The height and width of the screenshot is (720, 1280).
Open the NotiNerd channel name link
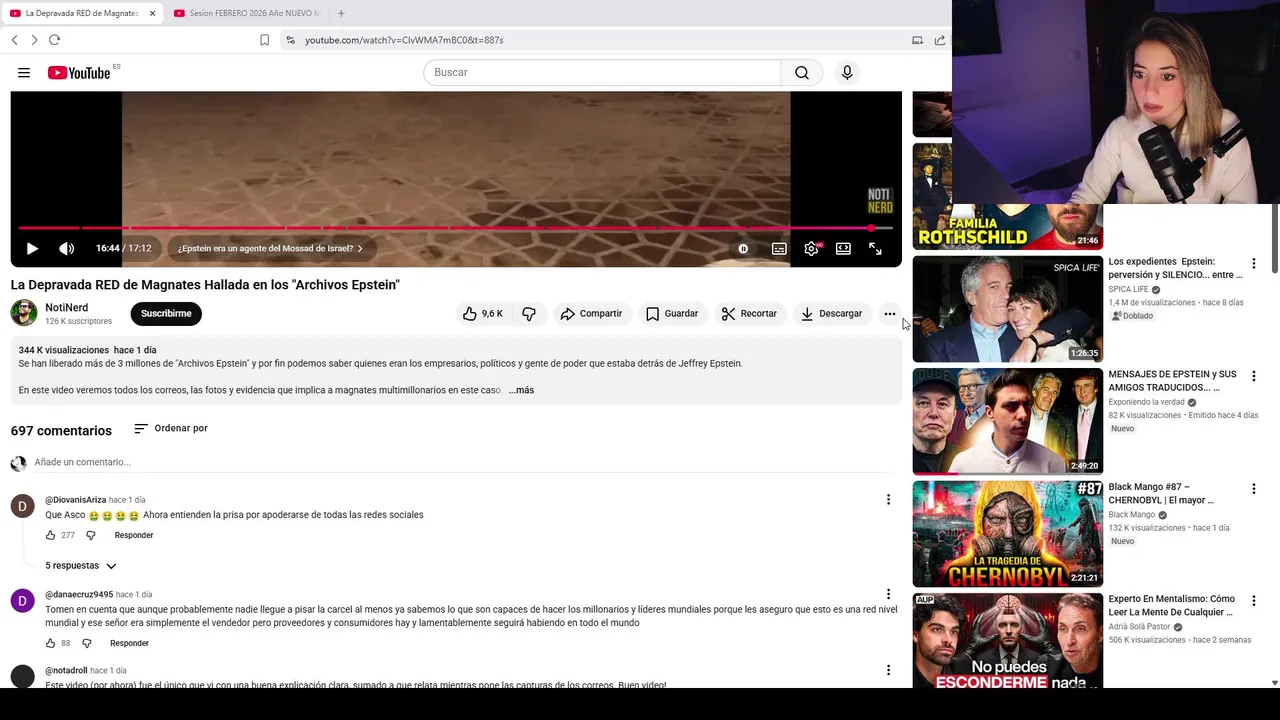[x=67, y=308]
